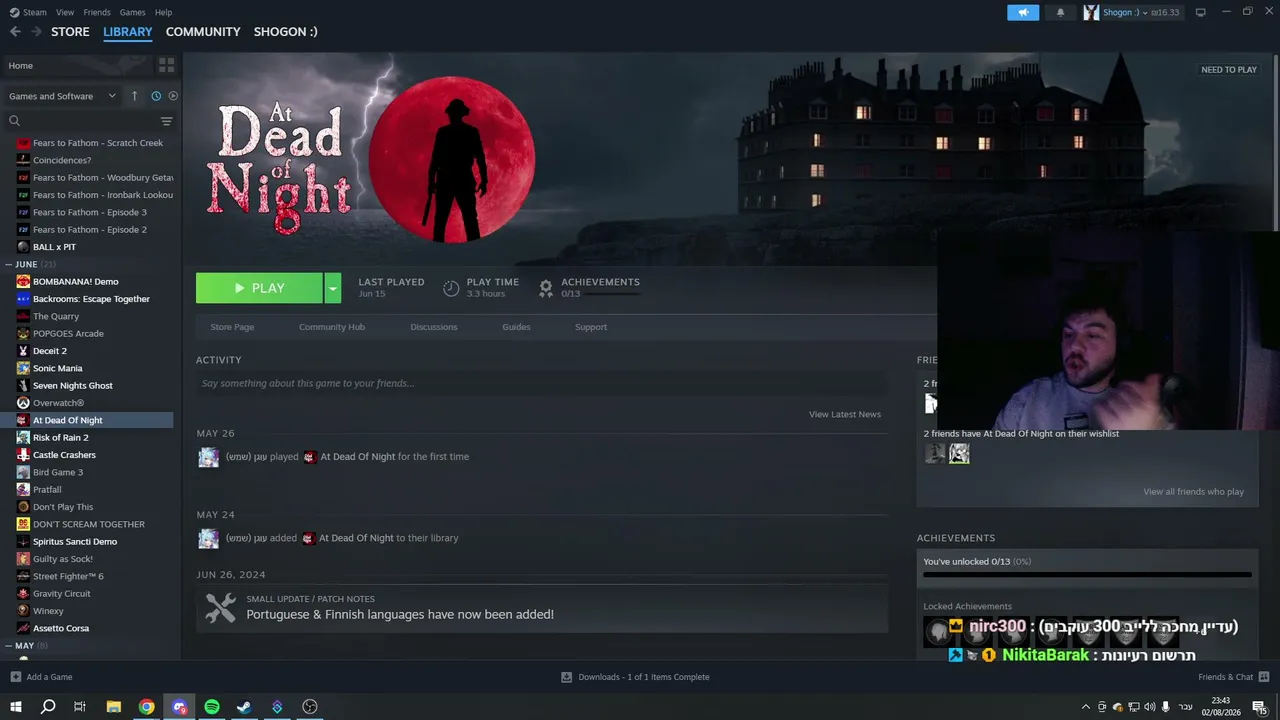Viewport: 1280px width, 720px height.
Task: Click the NEED TO PLAY collection tag
Action: (1229, 70)
